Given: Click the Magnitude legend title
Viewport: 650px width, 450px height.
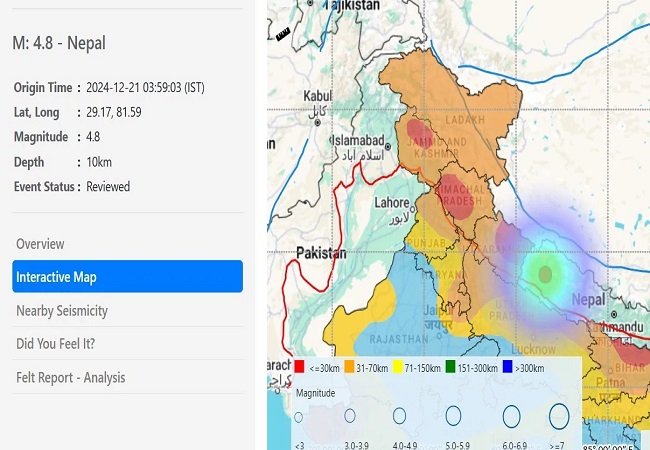Looking at the screenshot, I should click(315, 393).
